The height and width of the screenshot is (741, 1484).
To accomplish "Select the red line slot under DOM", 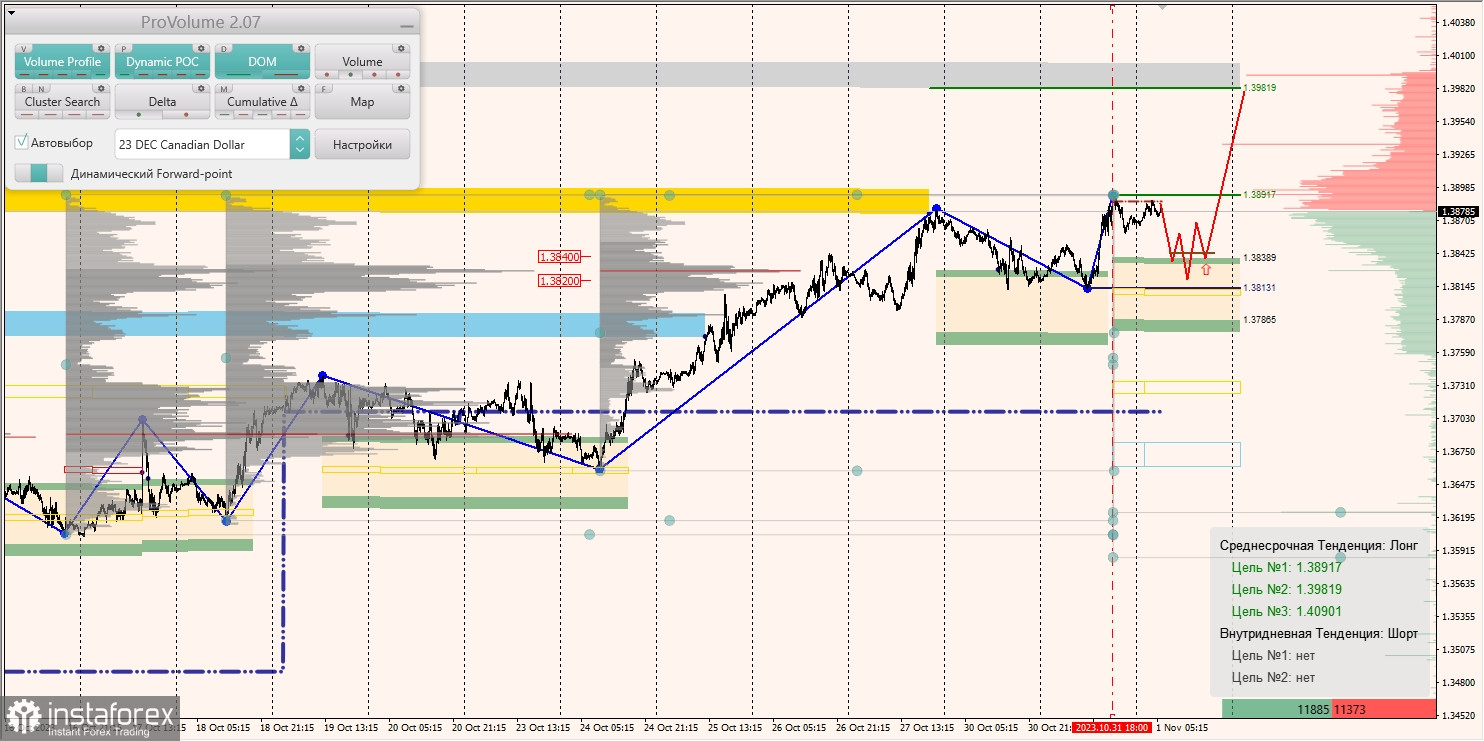I will 286,75.
